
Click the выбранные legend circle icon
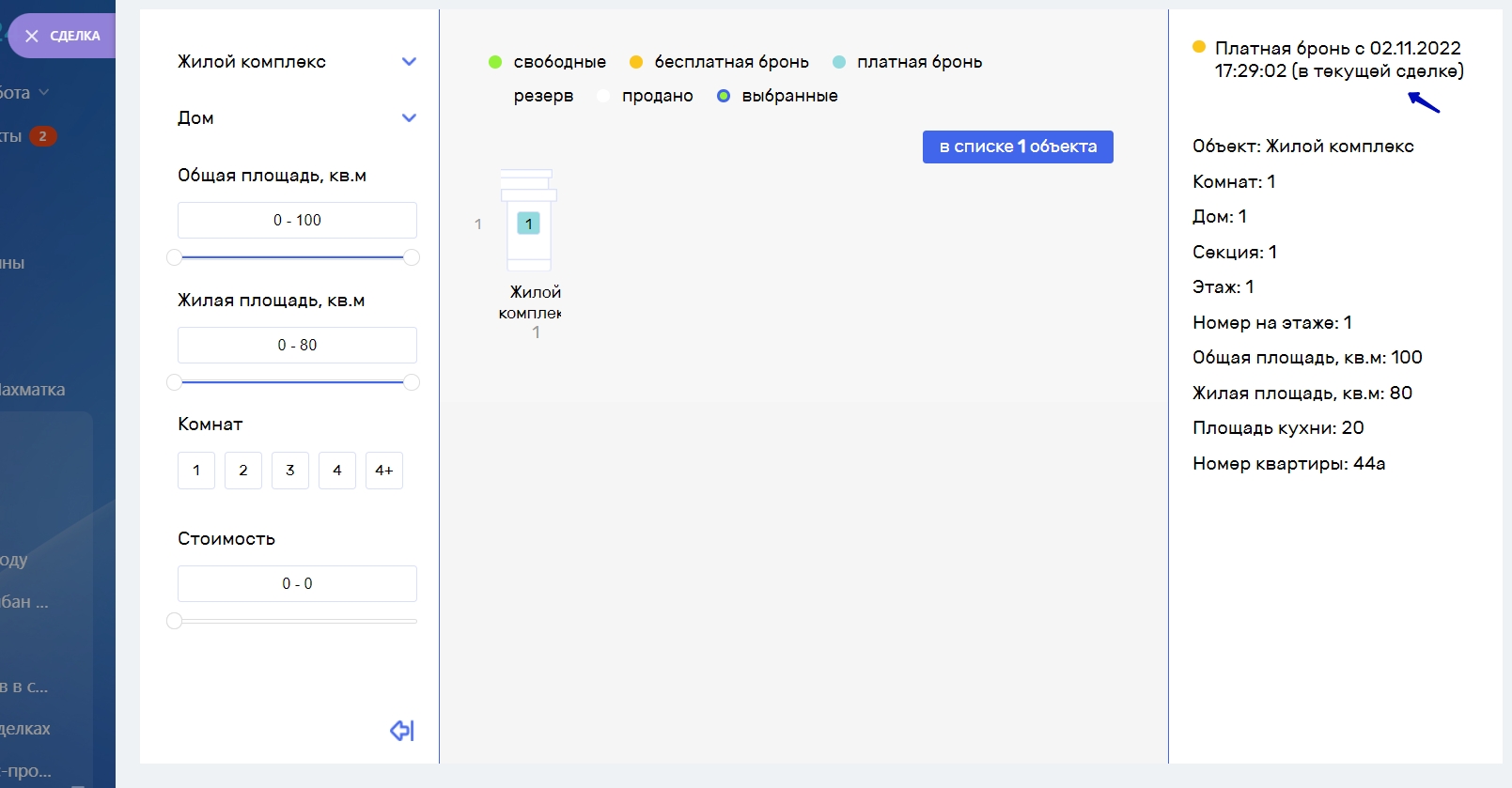[x=724, y=96]
